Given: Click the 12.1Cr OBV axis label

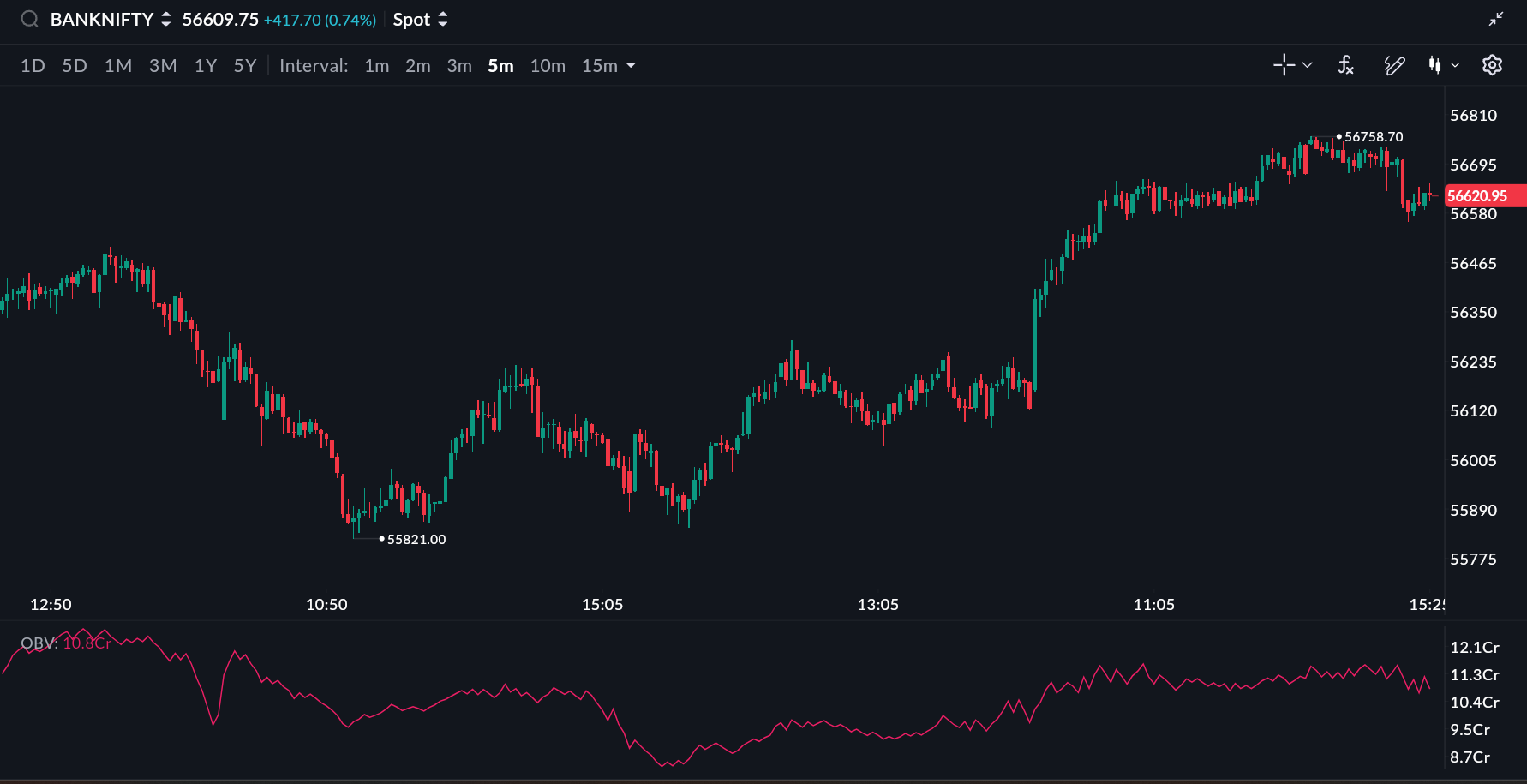Looking at the screenshot, I should point(1475,648).
